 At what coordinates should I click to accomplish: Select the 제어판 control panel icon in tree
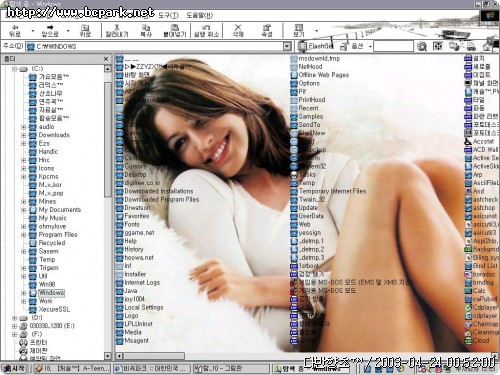[x=23, y=351]
